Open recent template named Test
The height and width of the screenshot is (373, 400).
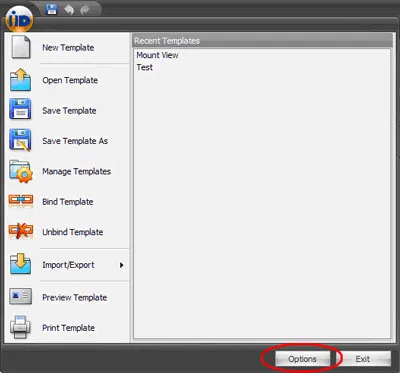[145, 67]
